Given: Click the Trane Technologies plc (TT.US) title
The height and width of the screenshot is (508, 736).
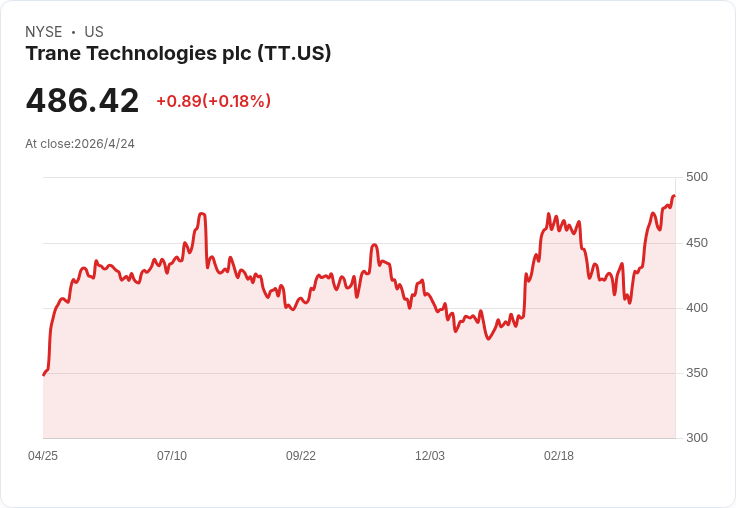Looking at the screenshot, I should pos(178,54).
